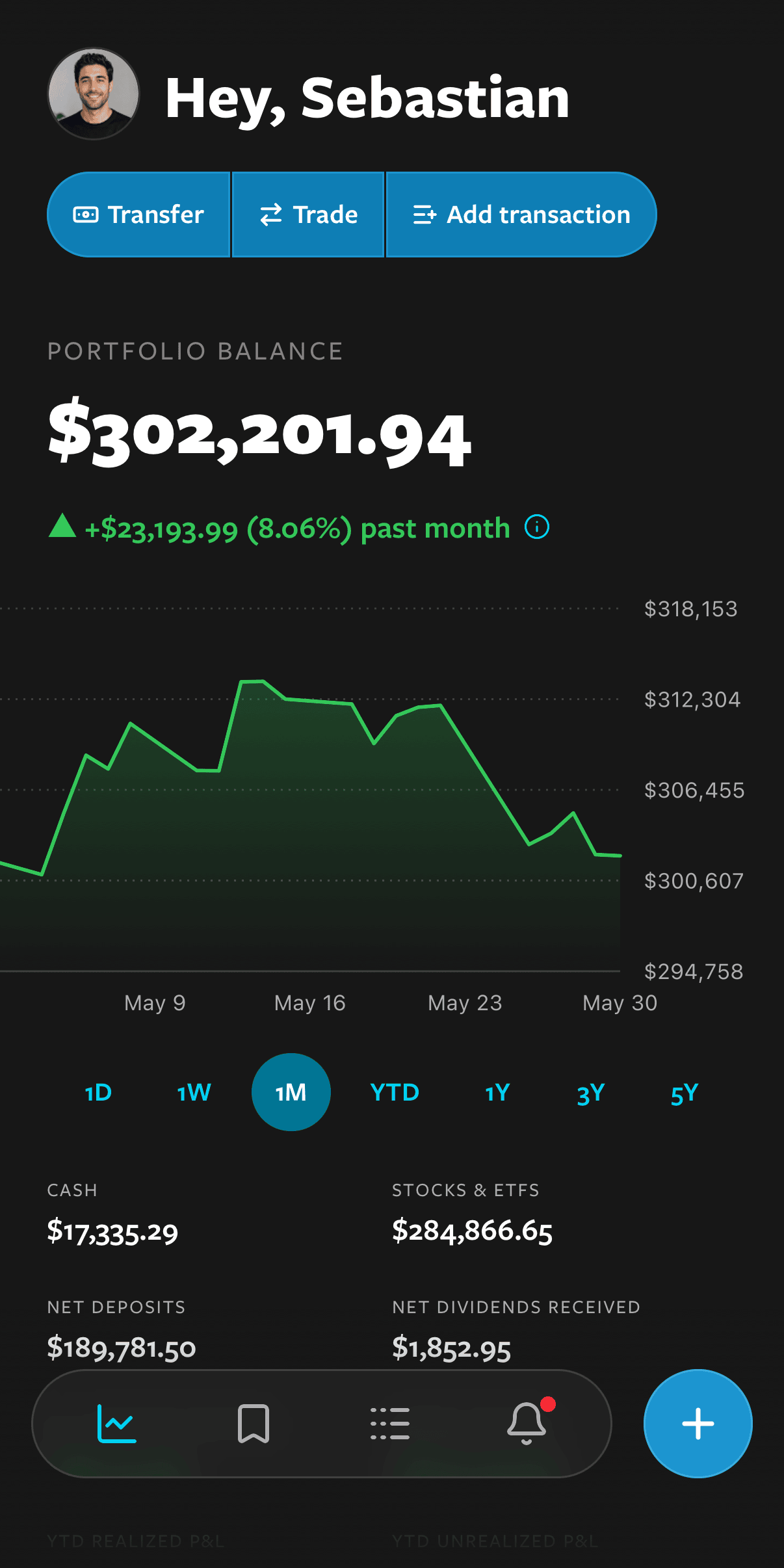Tap the chart line endpoint at May 30
The width and height of the screenshot is (784, 1568).
620,856
